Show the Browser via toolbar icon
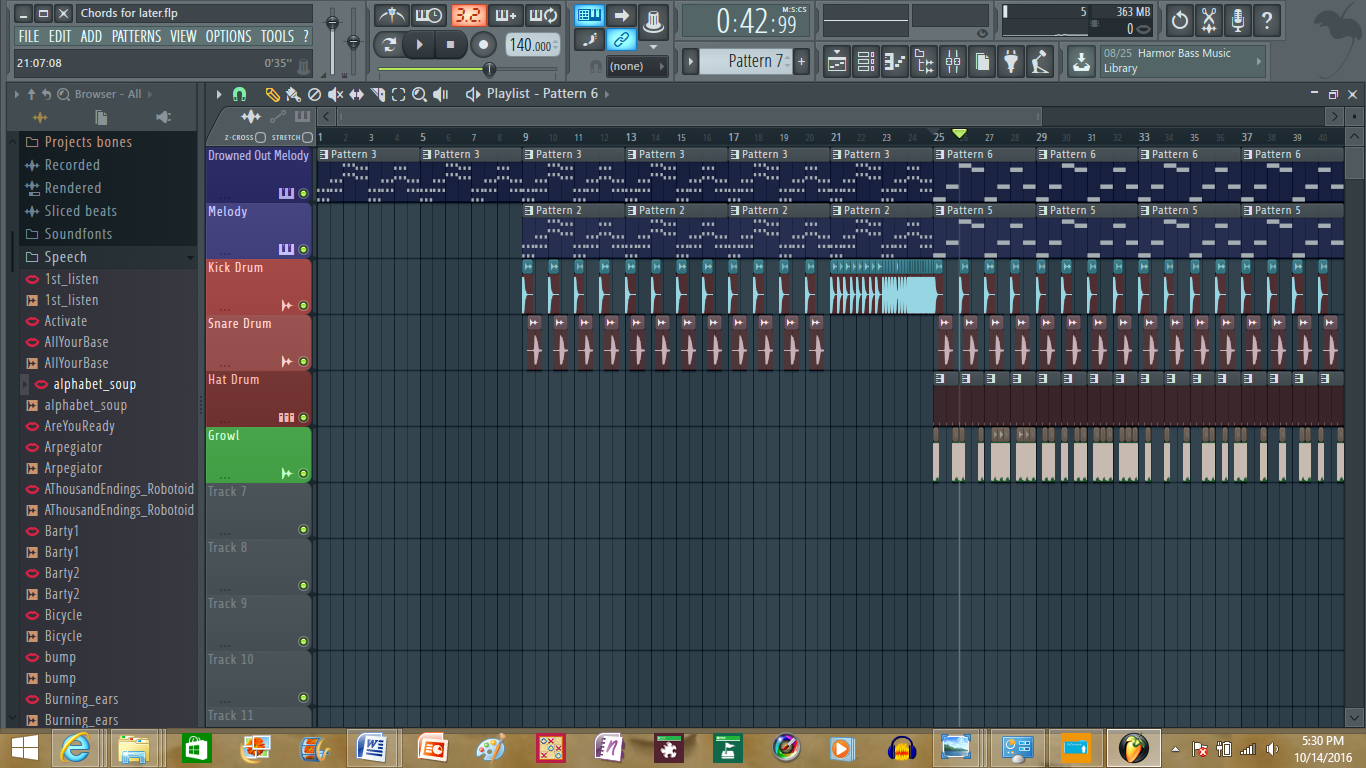This screenshot has height=768, width=1366. click(924, 62)
